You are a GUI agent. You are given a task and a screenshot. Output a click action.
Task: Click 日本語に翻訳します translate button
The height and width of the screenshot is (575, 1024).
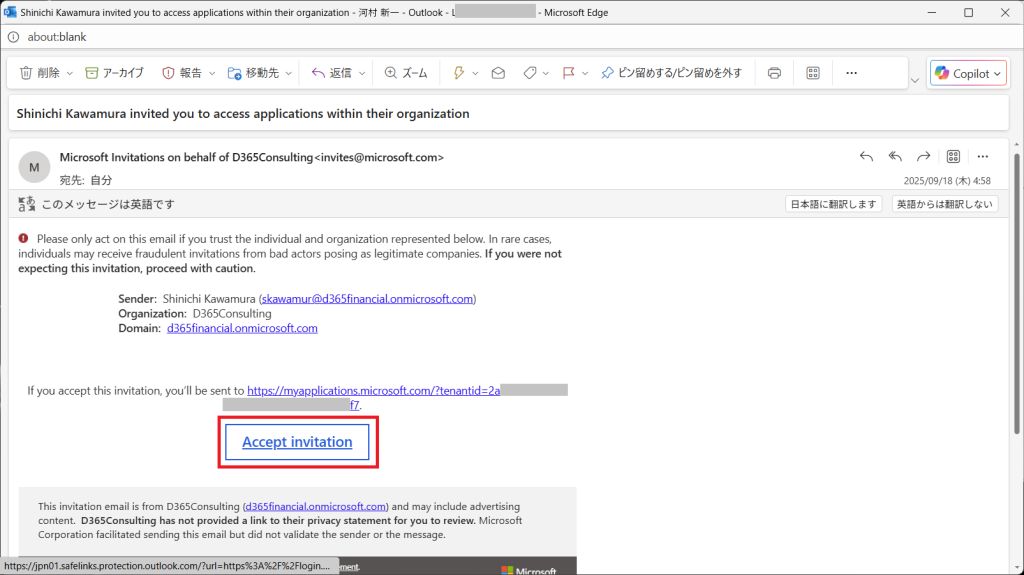(834, 204)
